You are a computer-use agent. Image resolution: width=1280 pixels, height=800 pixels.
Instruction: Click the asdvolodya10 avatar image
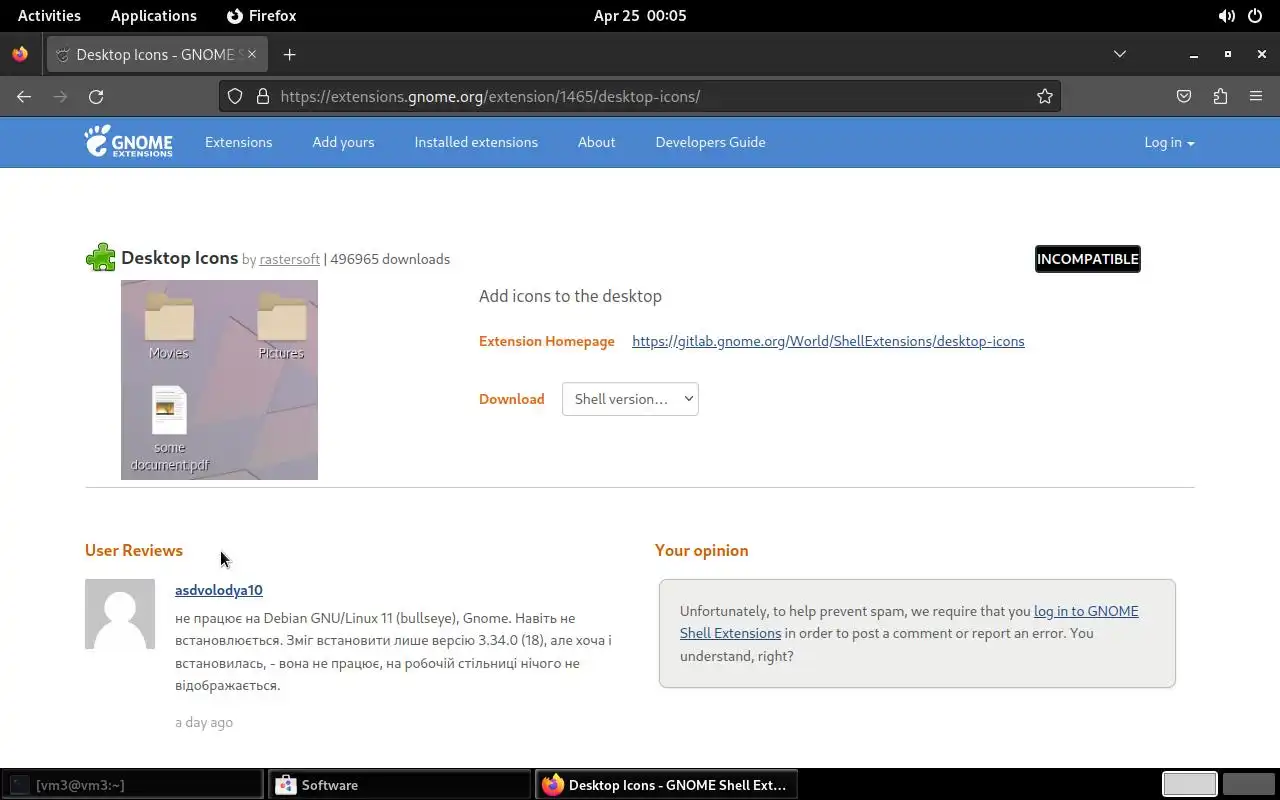tap(120, 614)
